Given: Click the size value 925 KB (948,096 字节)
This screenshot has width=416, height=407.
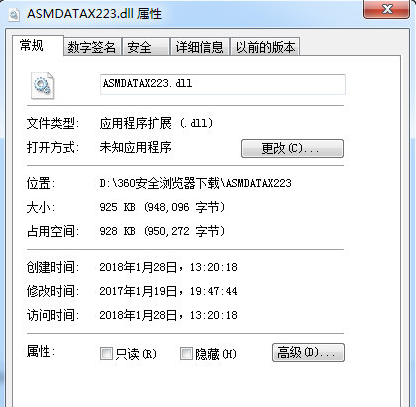Looking at the screenshot, I should pos(162,207).
